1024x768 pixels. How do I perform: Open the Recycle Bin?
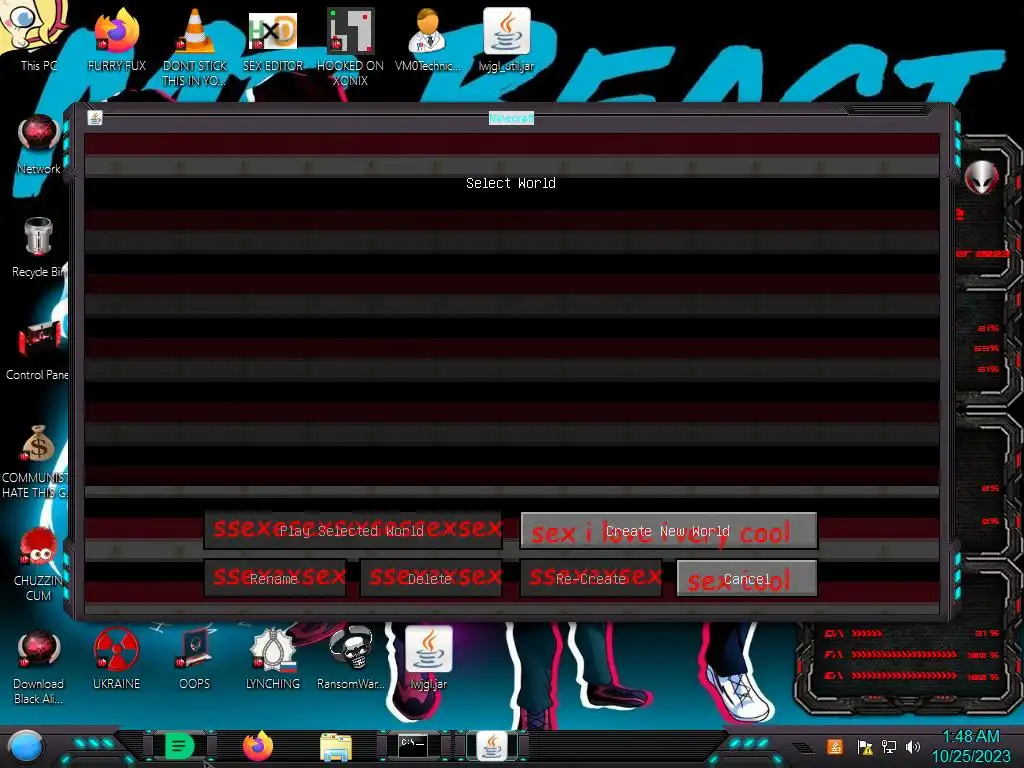pos(39,247)
